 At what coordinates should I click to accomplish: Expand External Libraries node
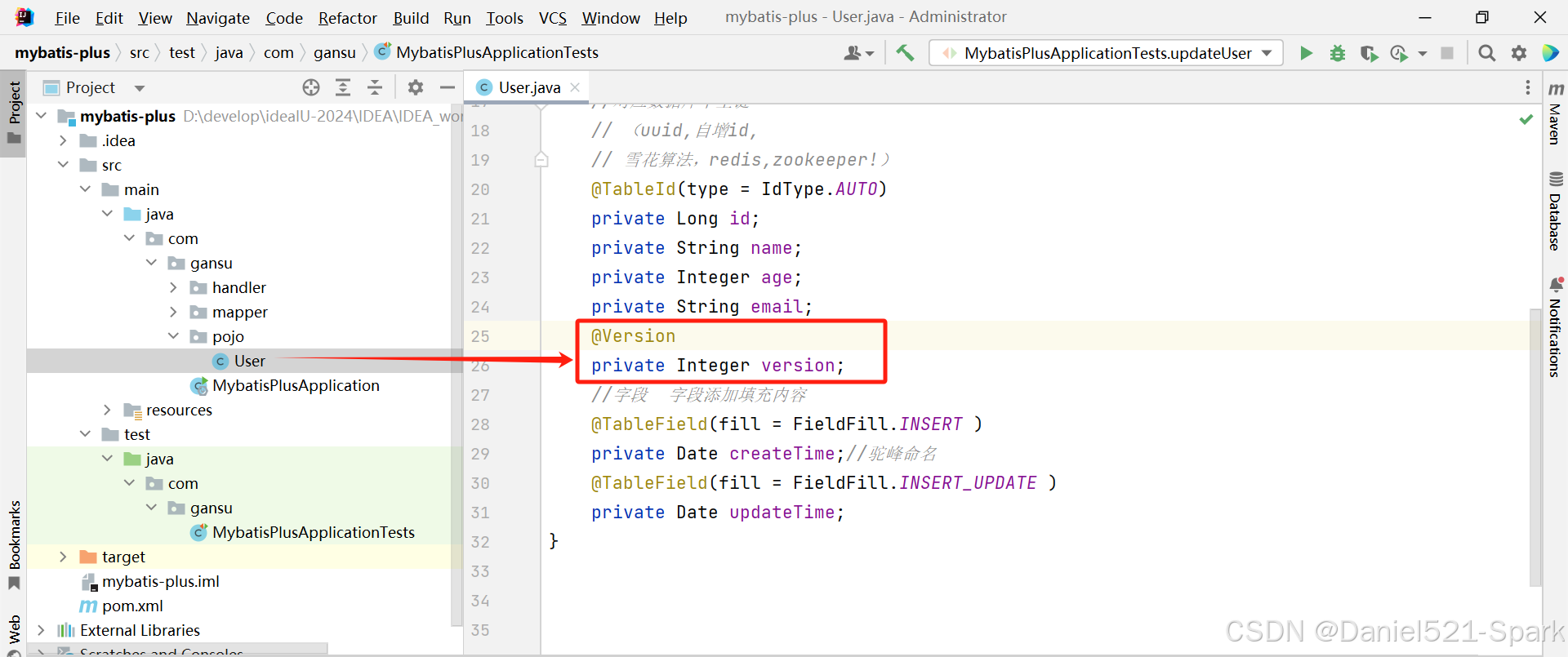pos(42,630)
